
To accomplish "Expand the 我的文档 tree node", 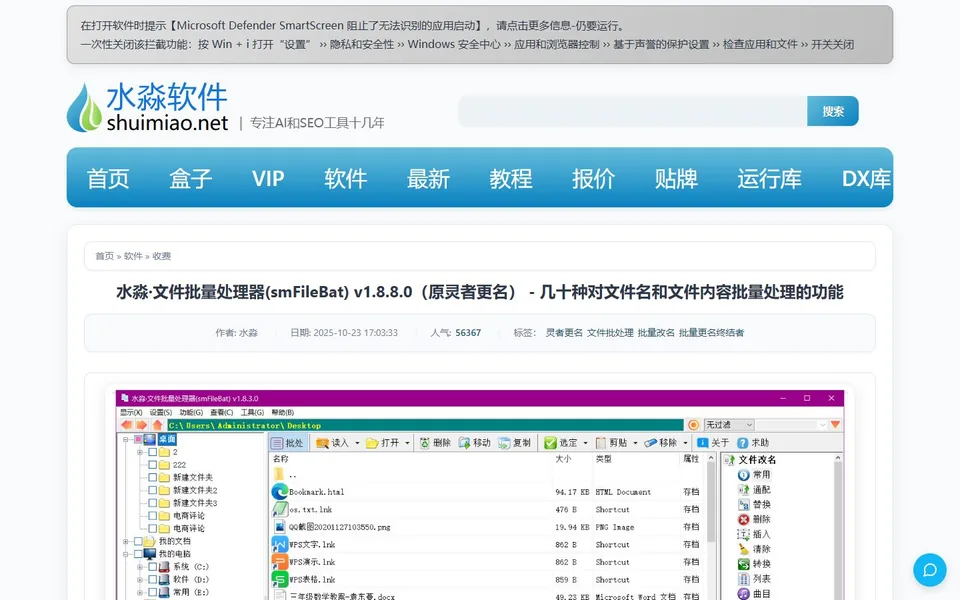I will click(x=126, y=541).
